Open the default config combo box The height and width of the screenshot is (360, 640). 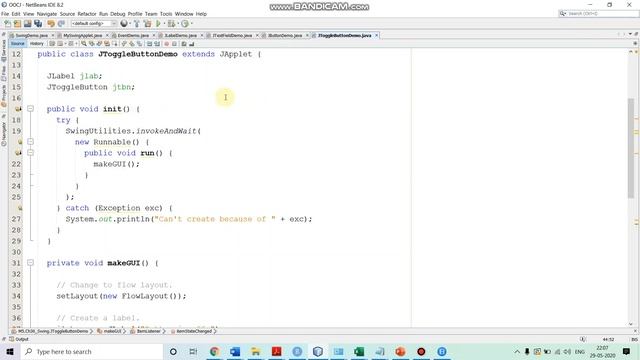pos(93,24)
